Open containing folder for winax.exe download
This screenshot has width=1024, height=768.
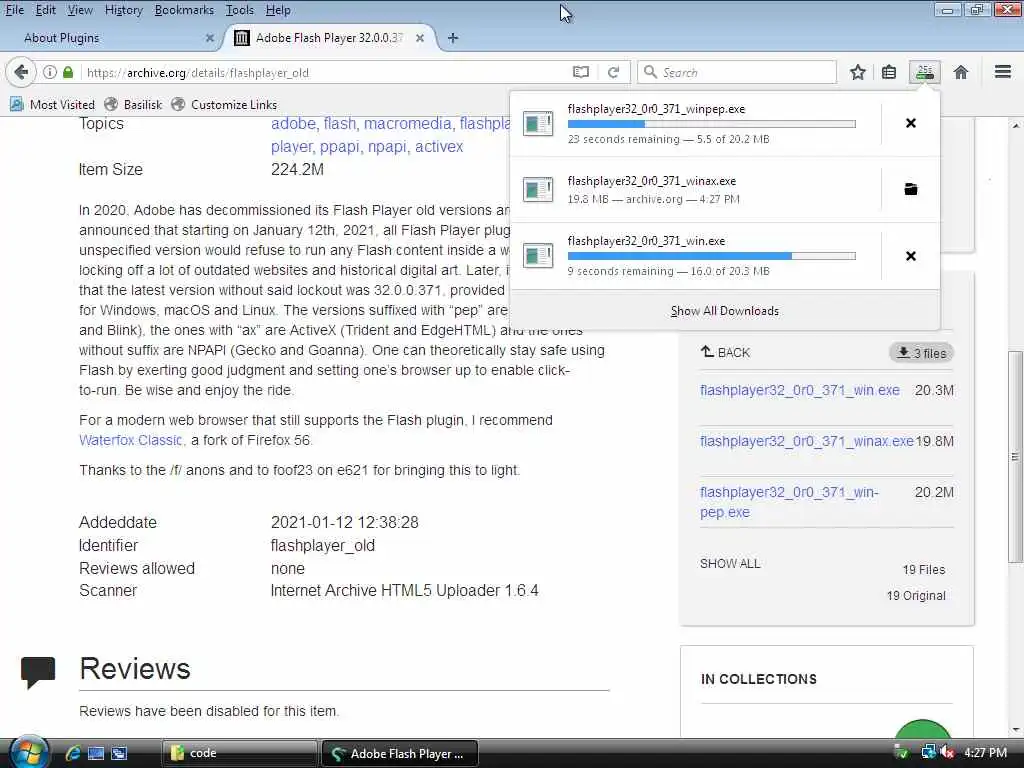(911, 189)
